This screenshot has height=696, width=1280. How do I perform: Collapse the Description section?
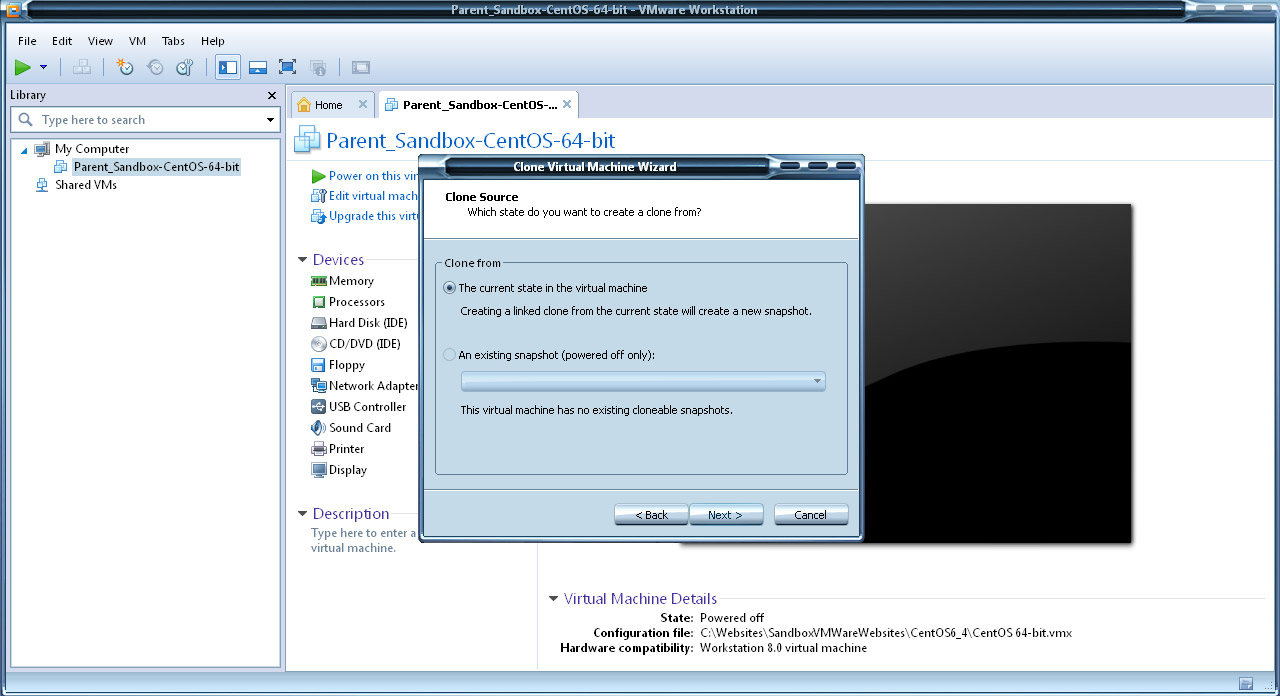pos(303,514)
